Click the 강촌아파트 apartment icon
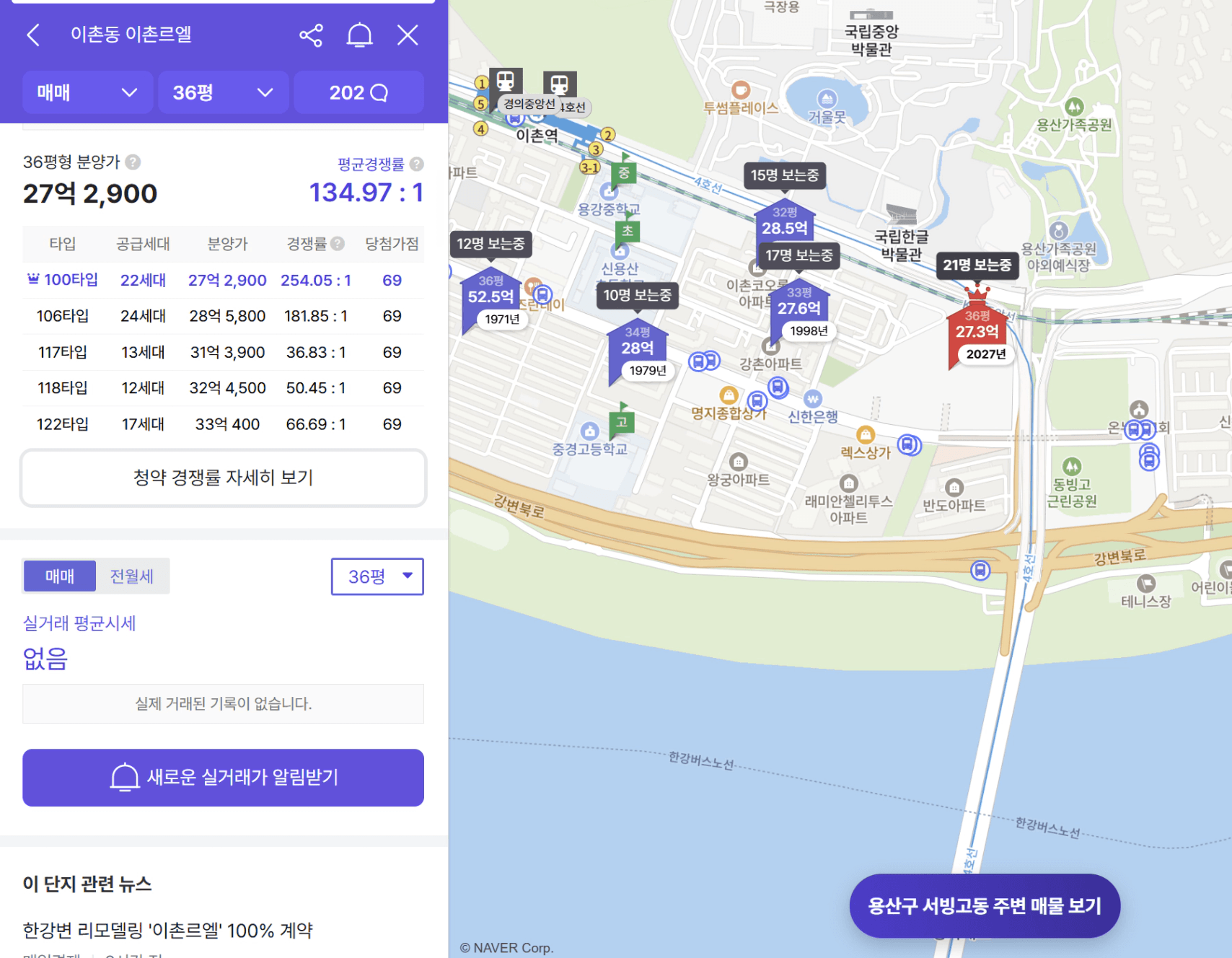 [770, 346]
